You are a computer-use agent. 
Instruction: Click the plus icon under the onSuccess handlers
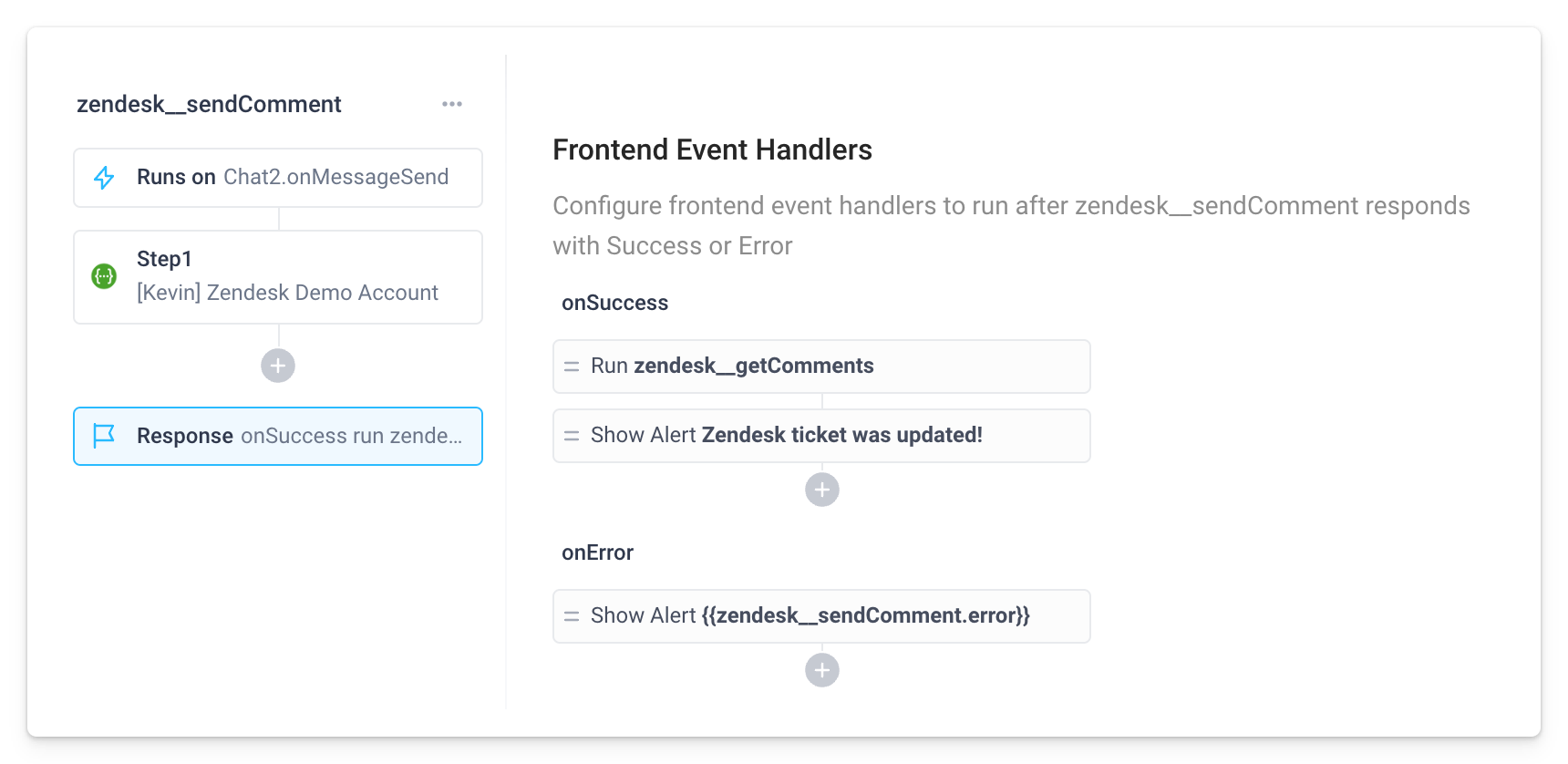(821, 490)
